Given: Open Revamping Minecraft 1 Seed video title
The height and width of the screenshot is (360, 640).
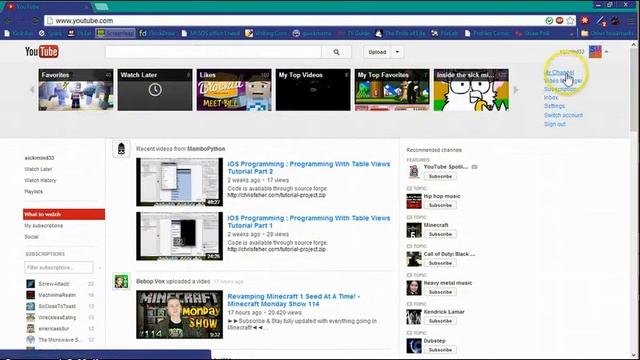Looking at the screenshot, I should point(293,300).
